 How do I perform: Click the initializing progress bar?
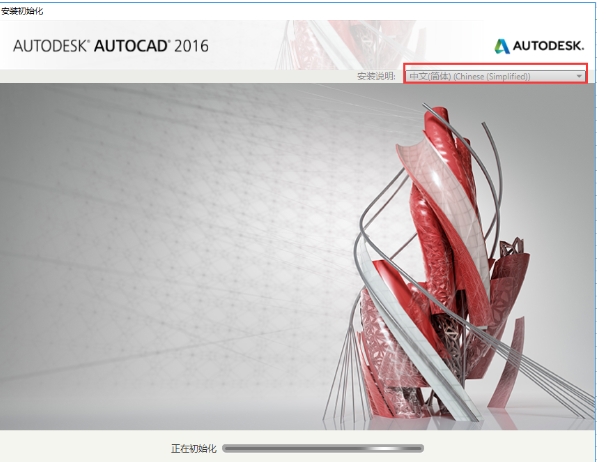(x=323, y=448)
